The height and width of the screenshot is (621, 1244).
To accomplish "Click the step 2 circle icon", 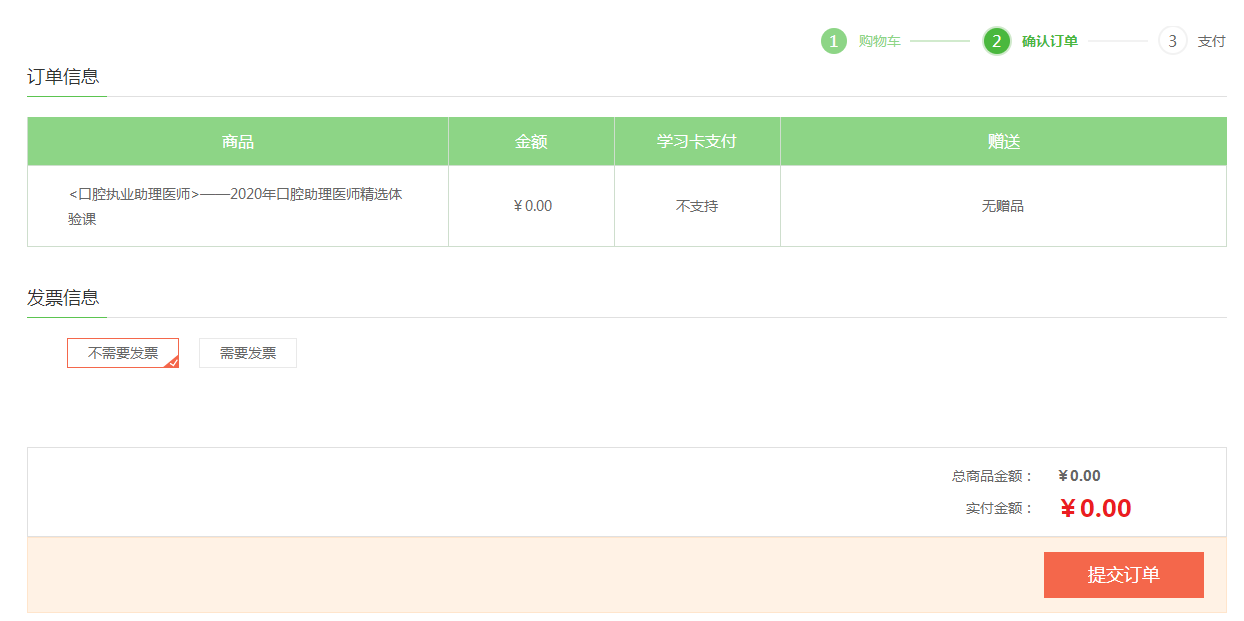I will coord(996,41).
